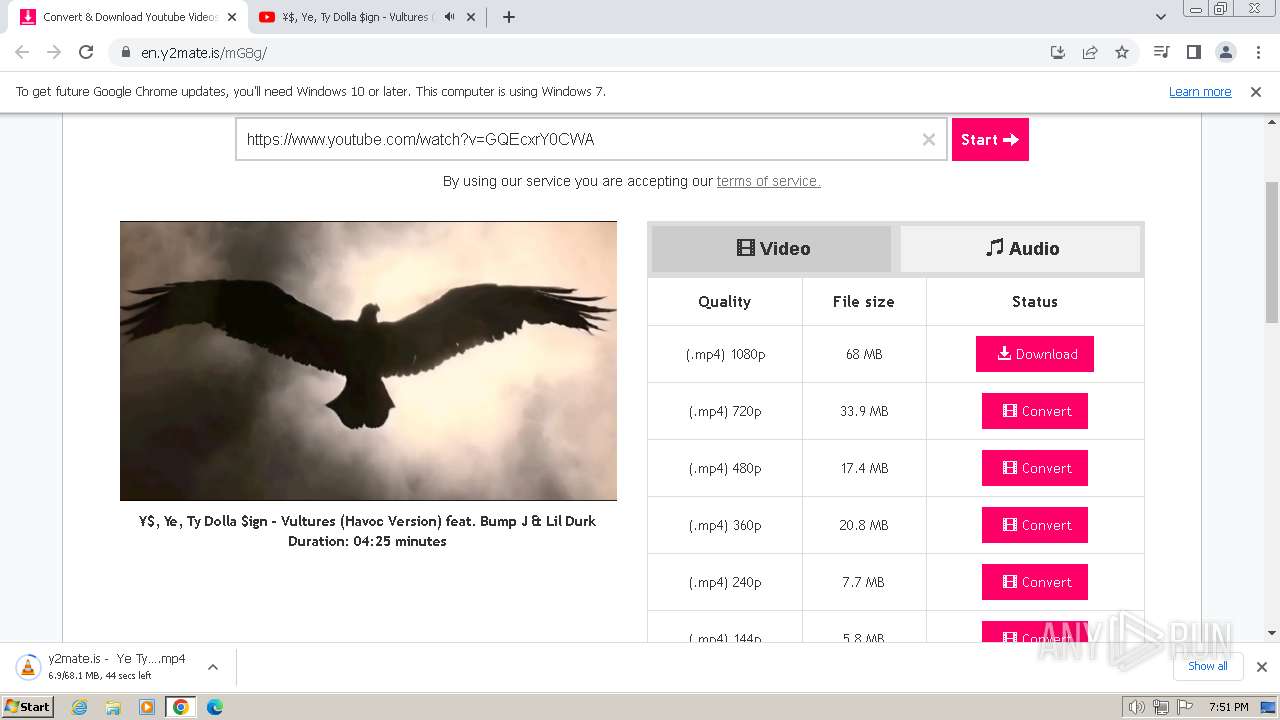Launch Internet Explorer from taskbar
Image resolution: width=1280 pixels, height=720 pixels.
(79, 707)
